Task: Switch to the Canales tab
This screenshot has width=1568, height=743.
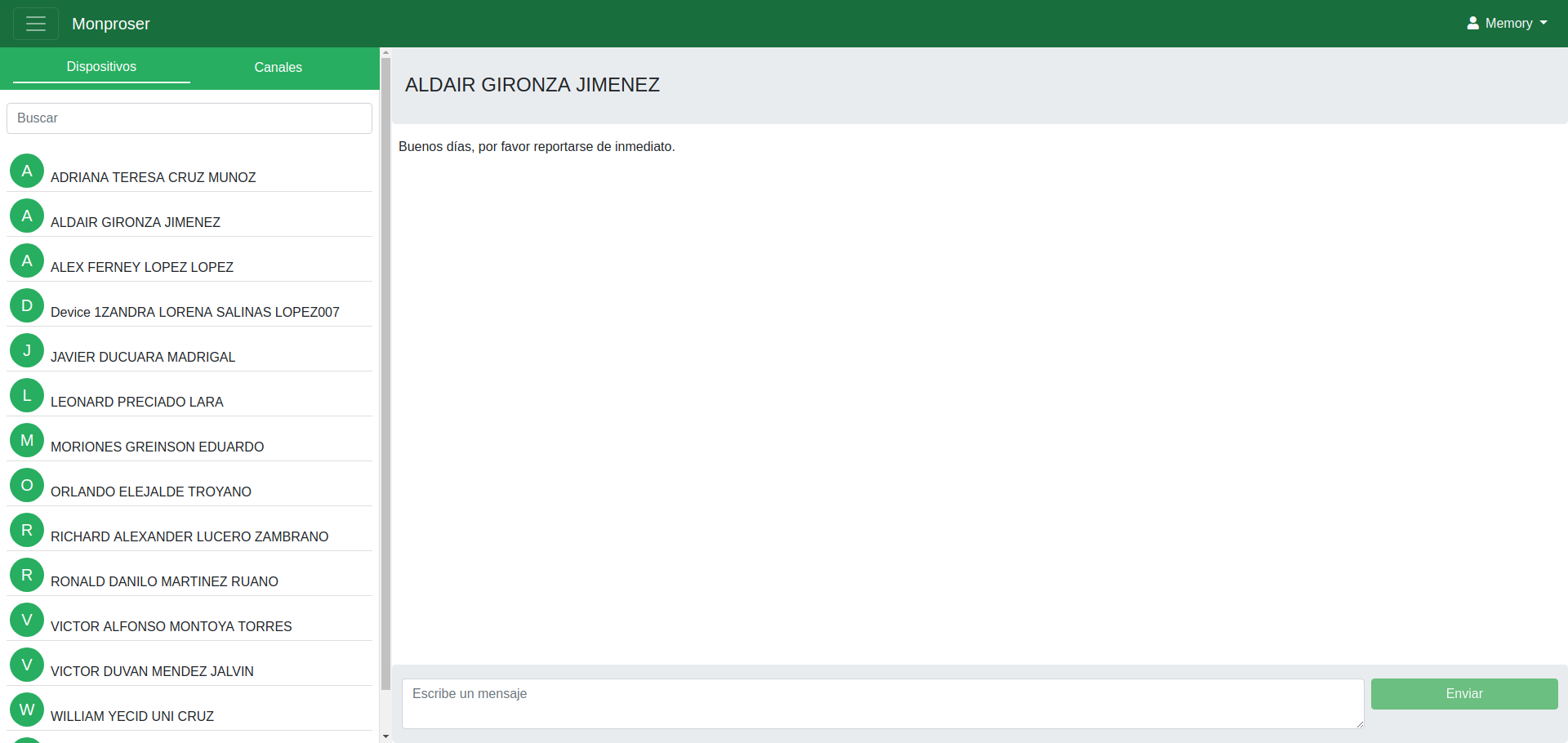Action: [x=278, y=67]
